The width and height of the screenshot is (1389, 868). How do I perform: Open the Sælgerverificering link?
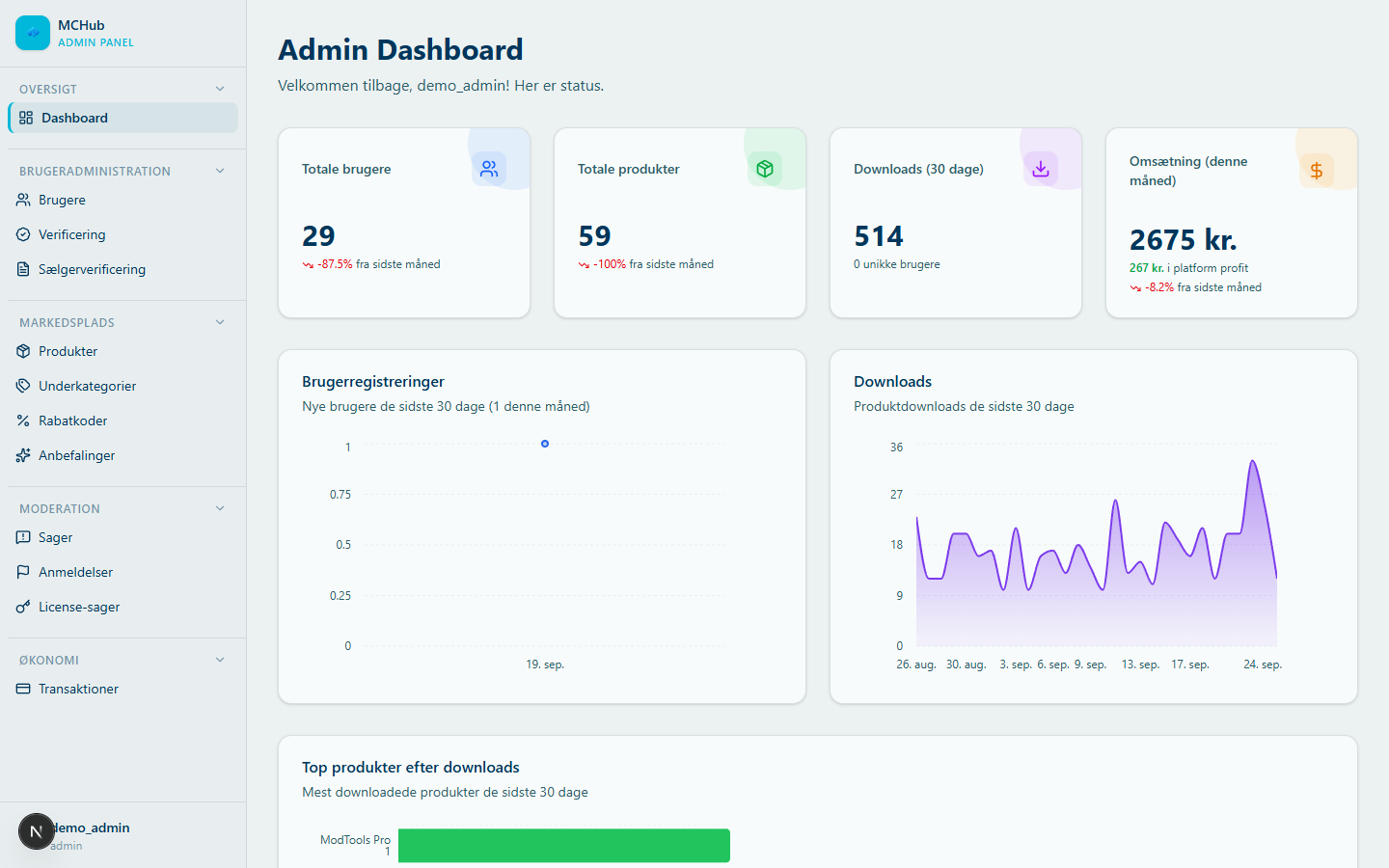[x=123, y=269]
